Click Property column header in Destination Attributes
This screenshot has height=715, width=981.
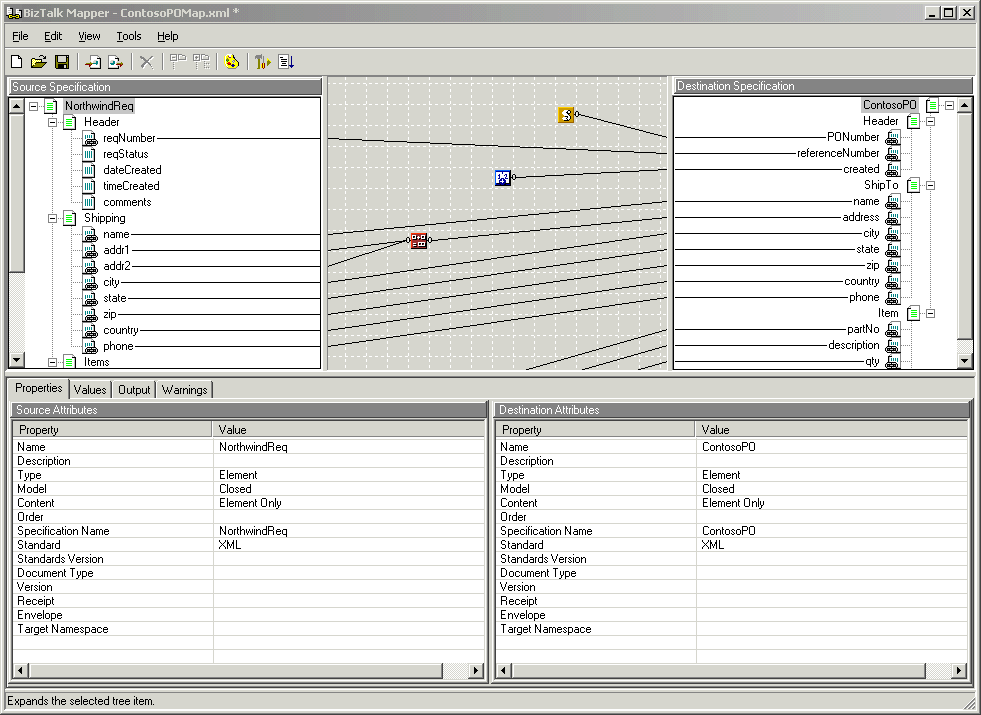(x=596, y=430)
